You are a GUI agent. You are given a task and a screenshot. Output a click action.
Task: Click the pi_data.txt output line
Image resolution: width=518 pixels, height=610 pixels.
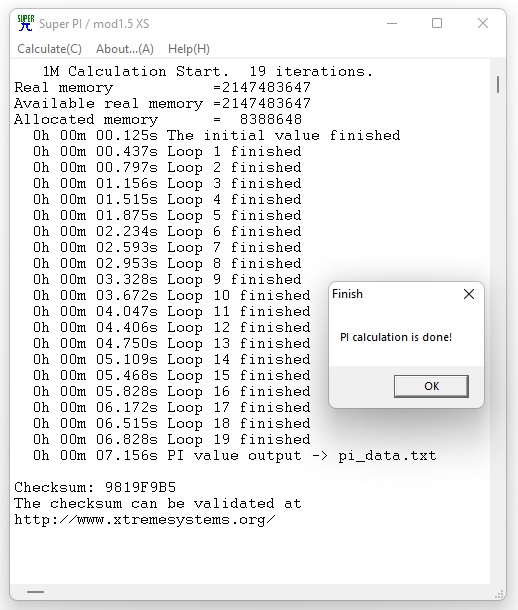click(x=234, y=456)
